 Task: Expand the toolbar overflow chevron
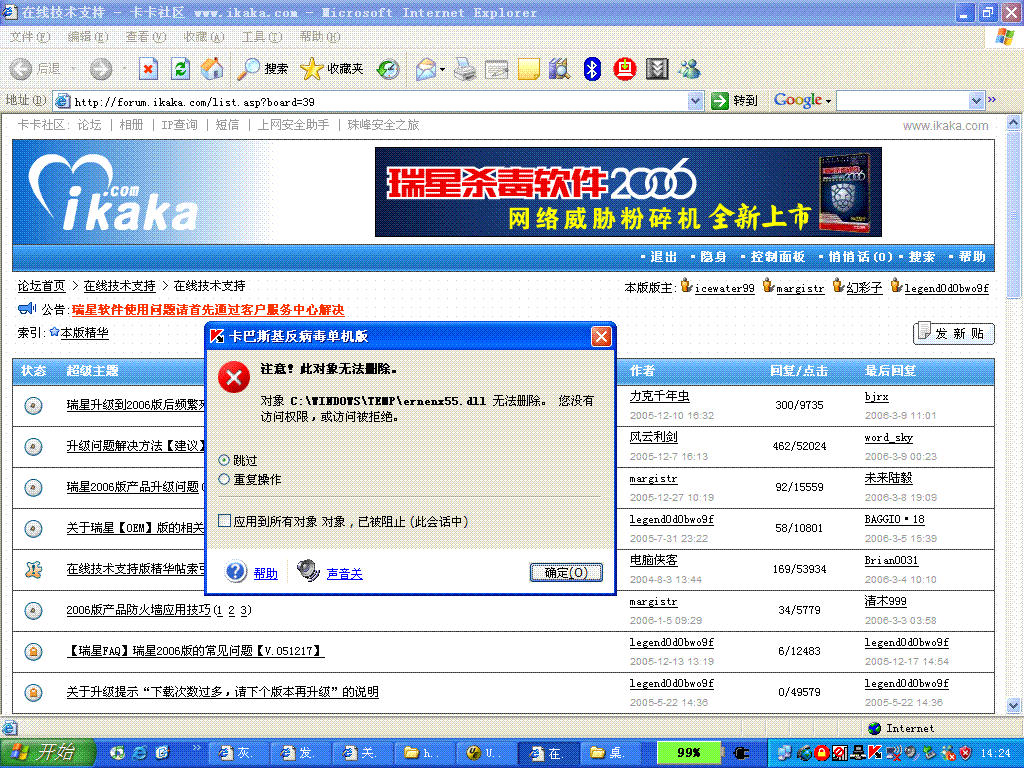992,99
